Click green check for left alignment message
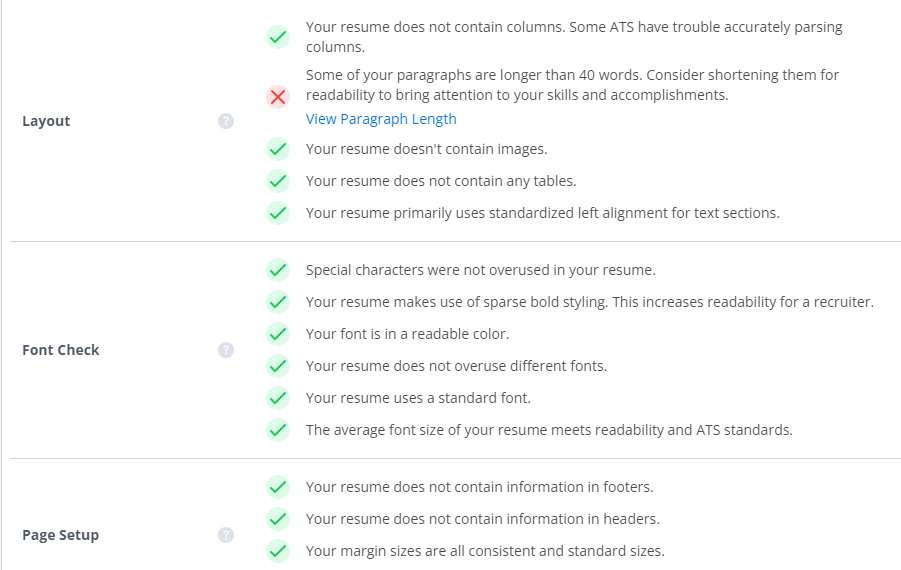 click(x=278, y=213)
